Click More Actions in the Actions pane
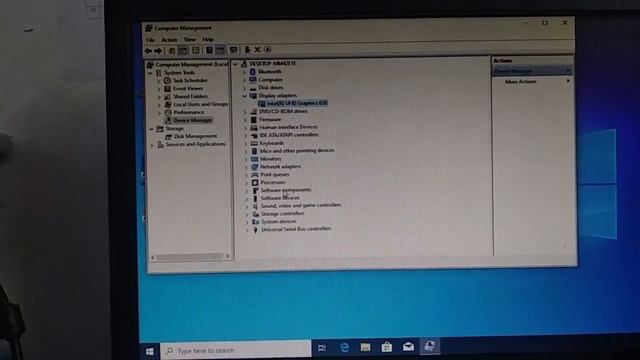640x360 pixels. click(521, 82)
